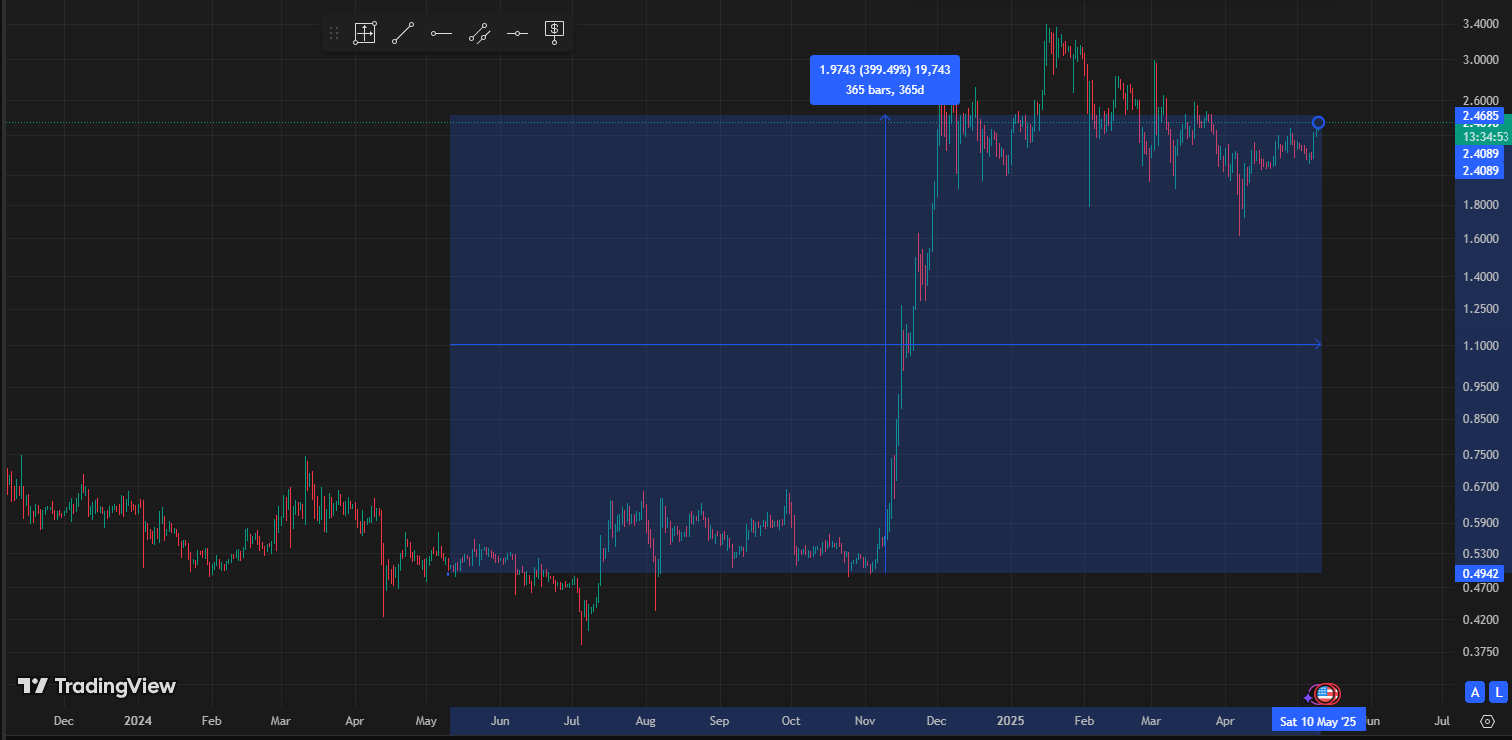This screenshot has height=740, width=1512.
Task: Select the blue circle measurement endpoint
Action: click(x=1318, y=123)
